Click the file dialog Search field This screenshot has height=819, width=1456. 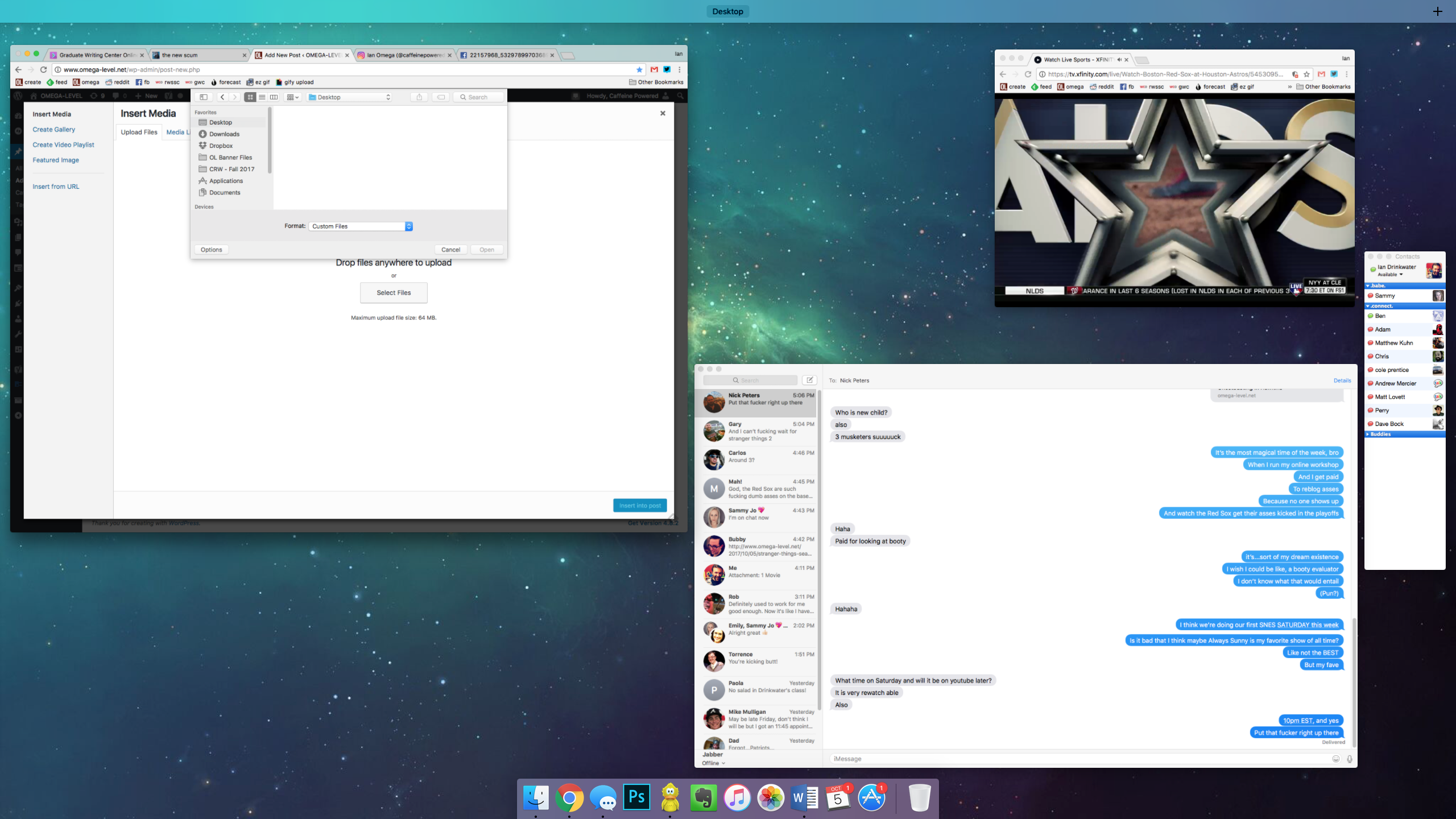pyautogui.click(x=479, y=97)
